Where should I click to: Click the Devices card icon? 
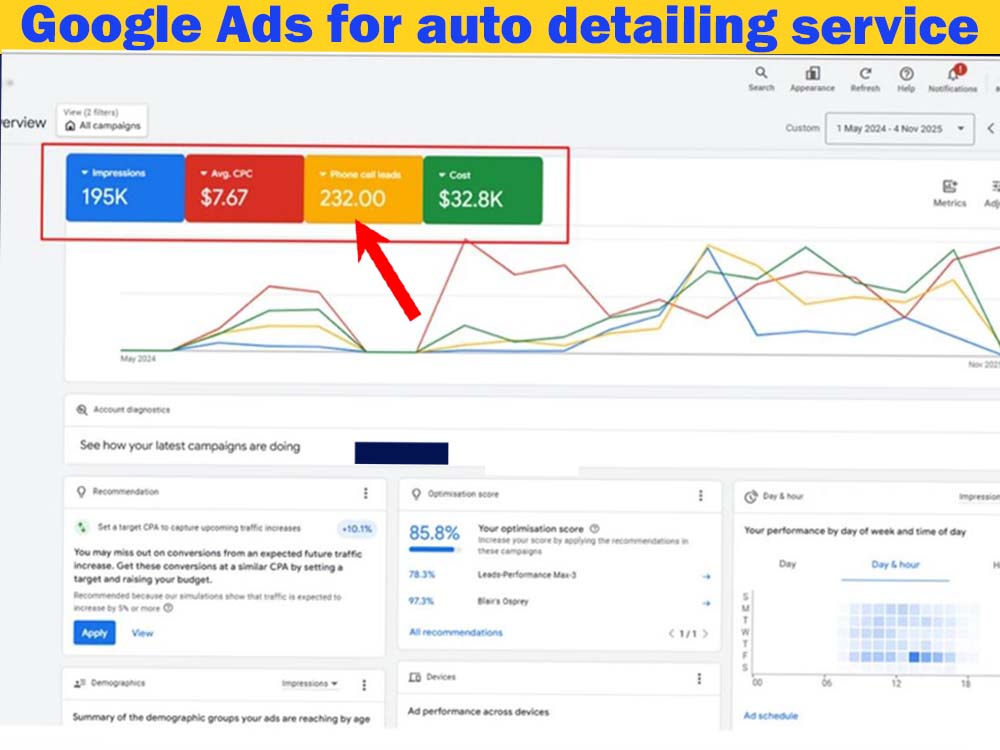pos(415,677)
